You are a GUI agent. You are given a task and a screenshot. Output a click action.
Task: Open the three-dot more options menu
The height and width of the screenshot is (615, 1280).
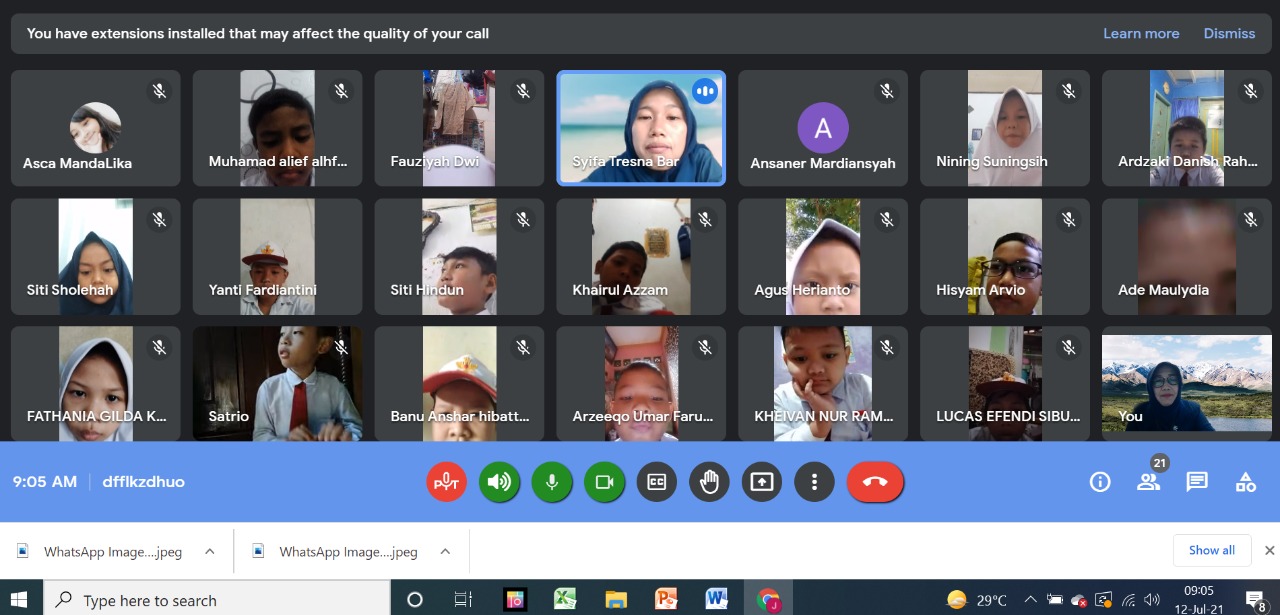814,482
